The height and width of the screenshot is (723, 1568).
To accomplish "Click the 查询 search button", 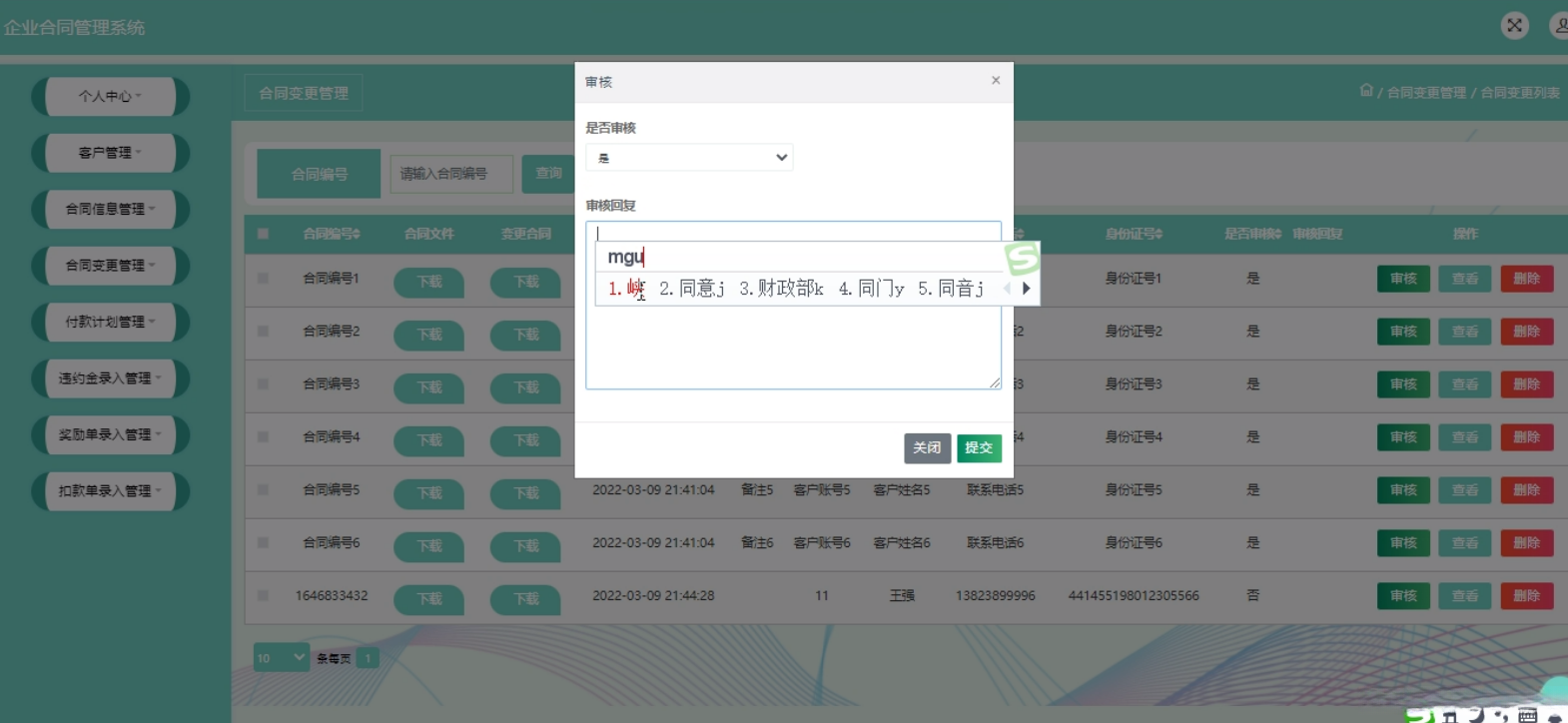I will [x=548, y=174].
